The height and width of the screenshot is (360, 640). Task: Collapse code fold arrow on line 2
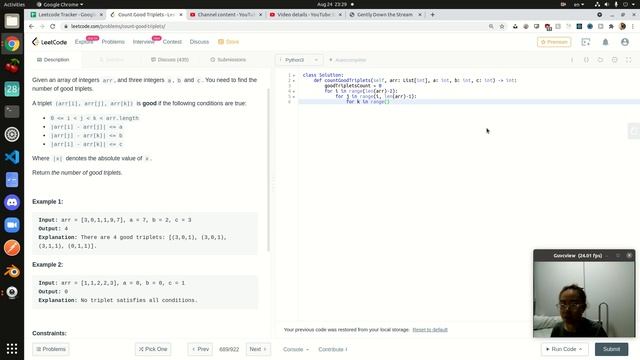click(294, 80)
